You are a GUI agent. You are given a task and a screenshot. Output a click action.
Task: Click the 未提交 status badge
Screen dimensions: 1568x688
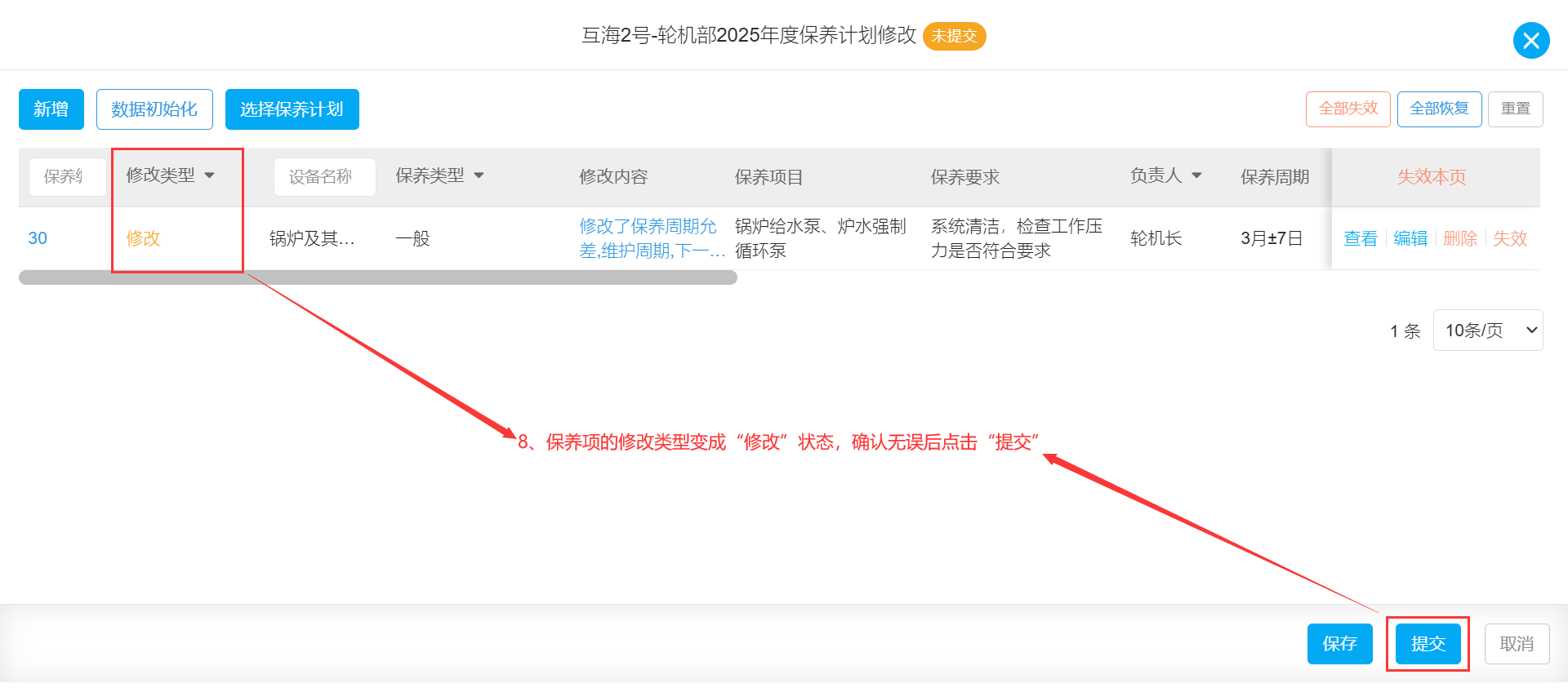(954, 36)
